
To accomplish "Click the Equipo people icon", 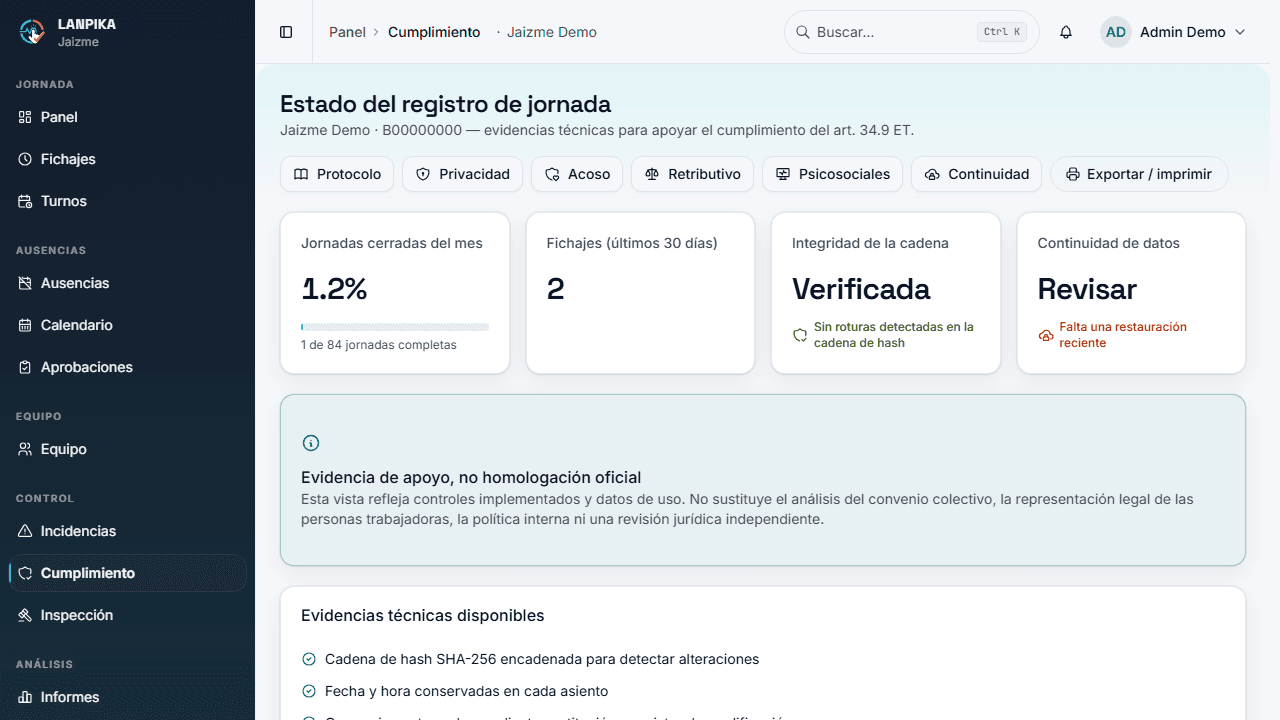I will (25, 449).
